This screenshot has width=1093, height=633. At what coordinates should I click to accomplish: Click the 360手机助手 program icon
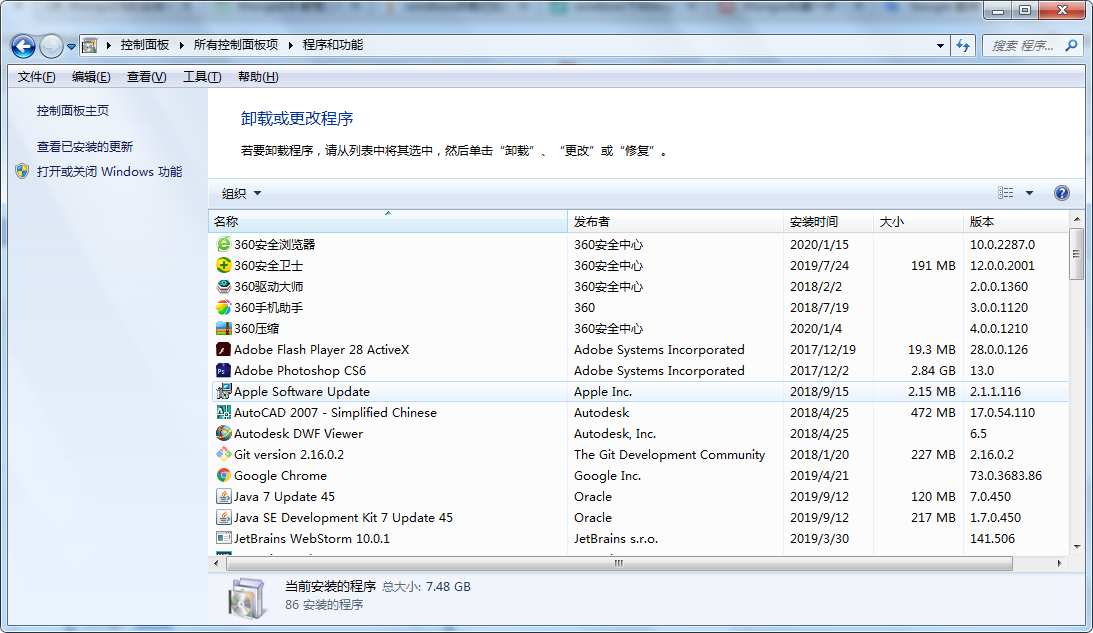[x=223, y=307]
